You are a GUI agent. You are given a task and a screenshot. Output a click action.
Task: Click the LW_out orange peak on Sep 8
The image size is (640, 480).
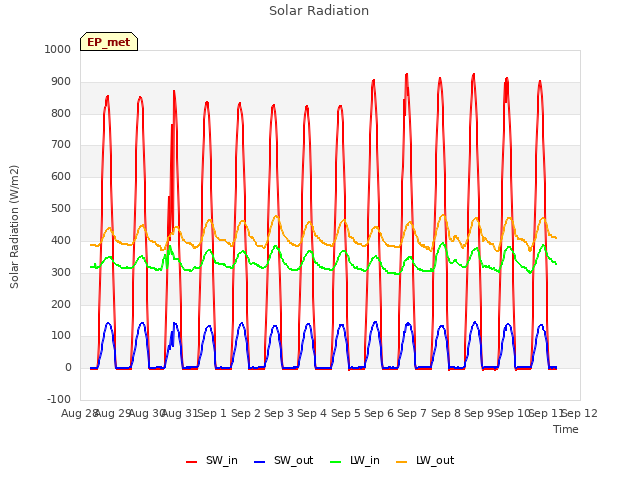point(444,215)
